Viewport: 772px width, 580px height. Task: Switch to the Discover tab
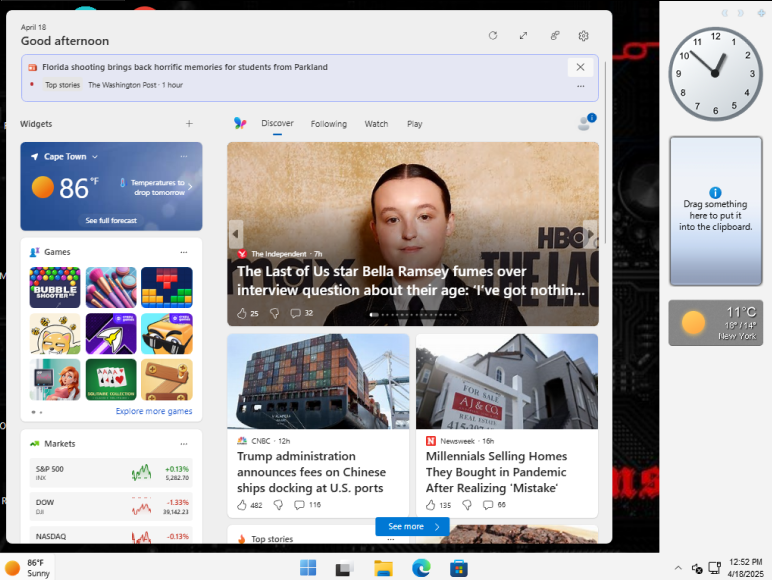[277, 123]
